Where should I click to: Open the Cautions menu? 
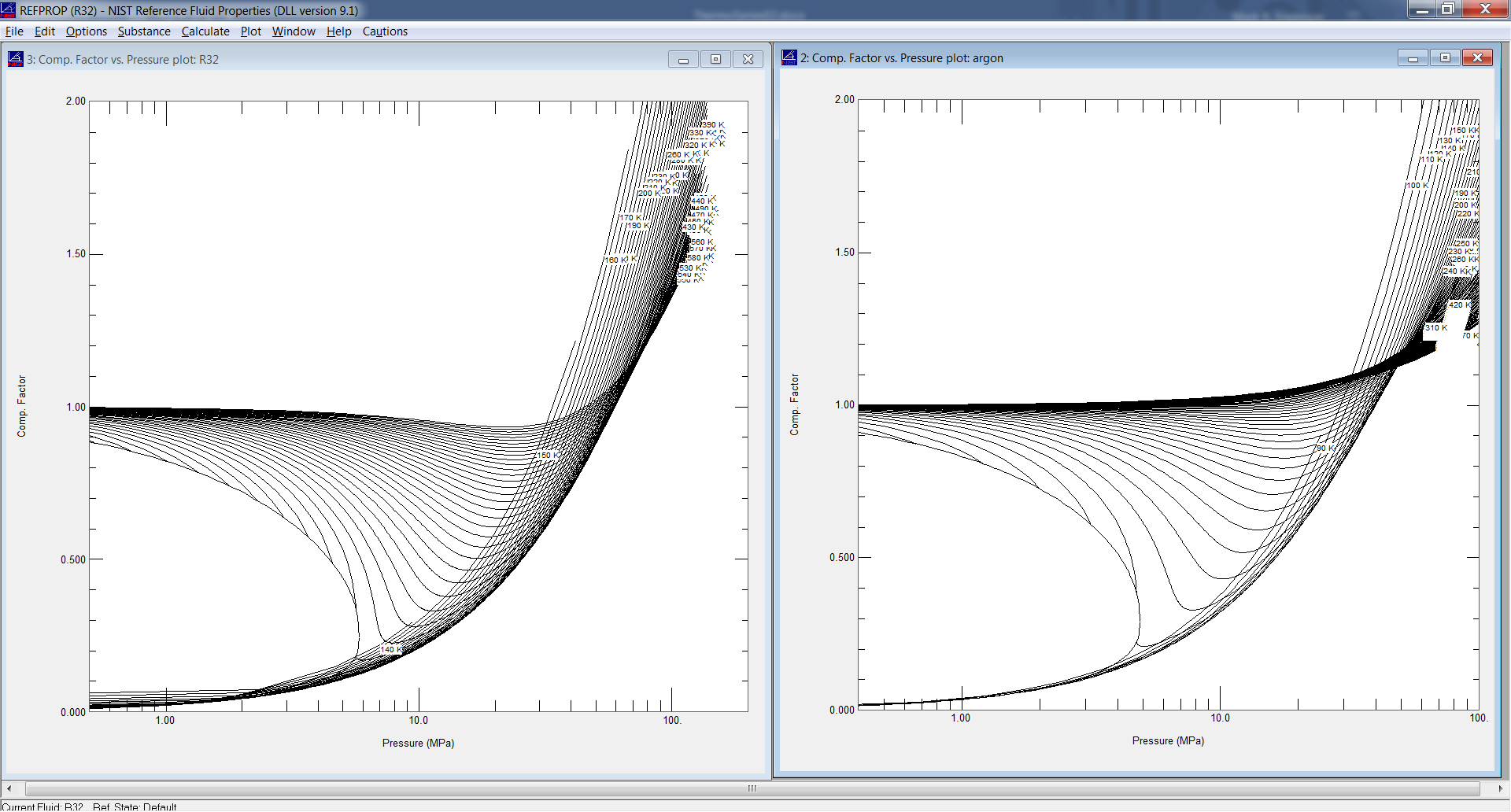tap(385, 31)
